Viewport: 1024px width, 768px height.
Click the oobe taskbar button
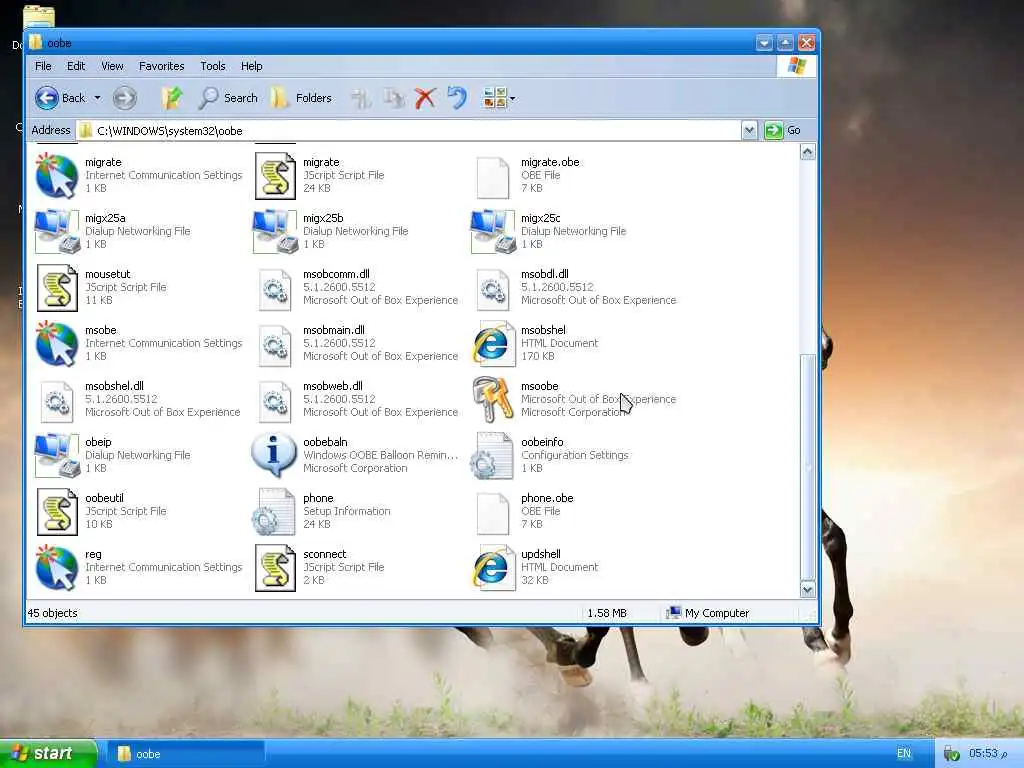tap(185, 754)
